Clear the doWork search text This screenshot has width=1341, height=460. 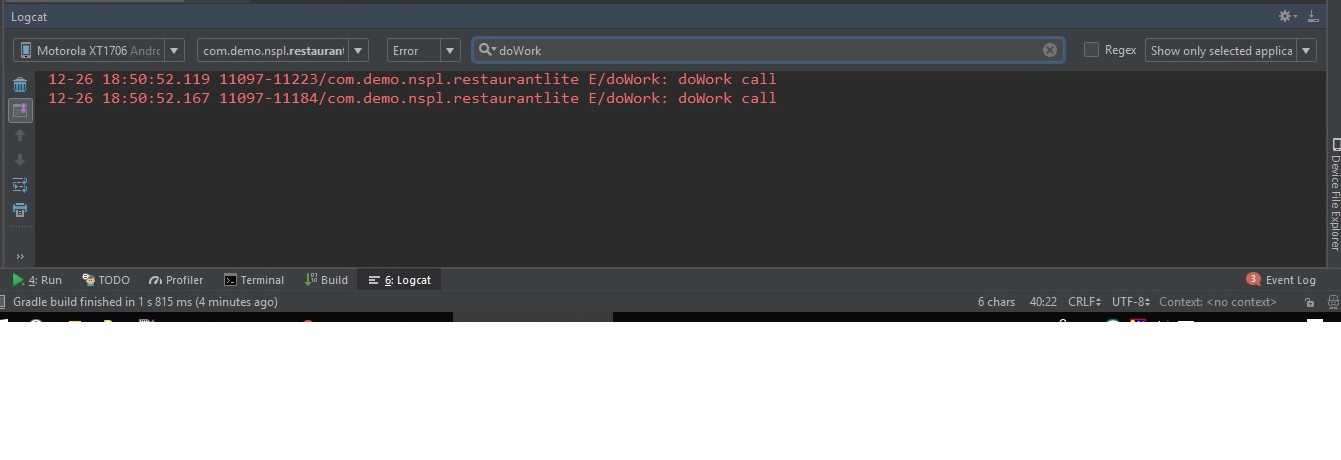(x=1050, y=50)
